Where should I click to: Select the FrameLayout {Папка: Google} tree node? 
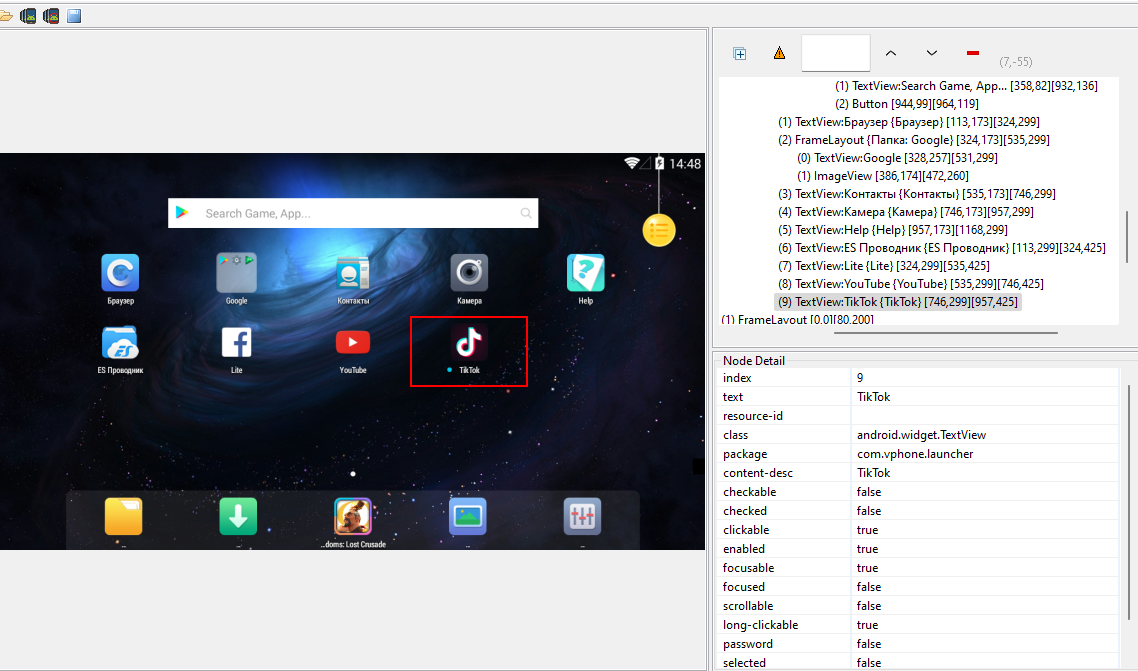click(914, 140)
